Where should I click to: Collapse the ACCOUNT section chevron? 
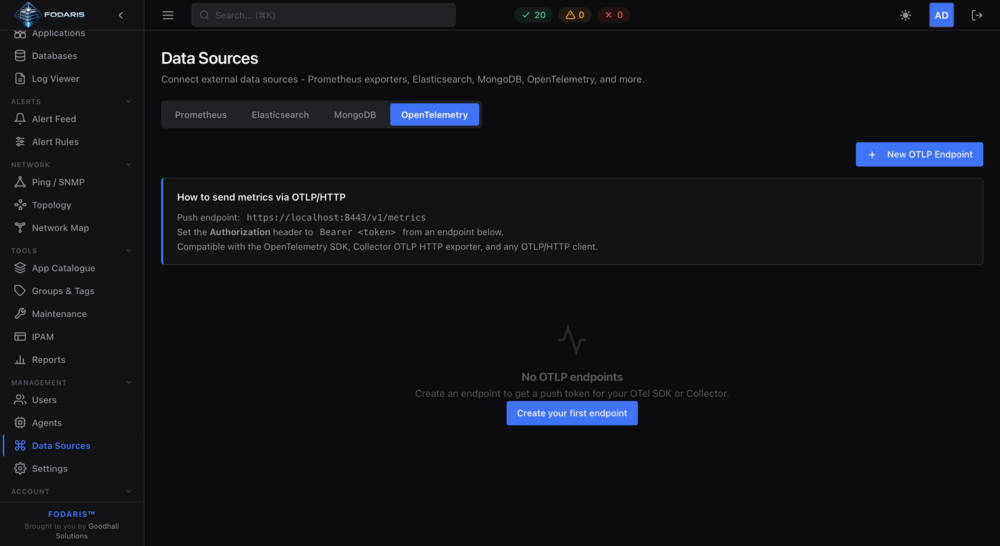128,492
